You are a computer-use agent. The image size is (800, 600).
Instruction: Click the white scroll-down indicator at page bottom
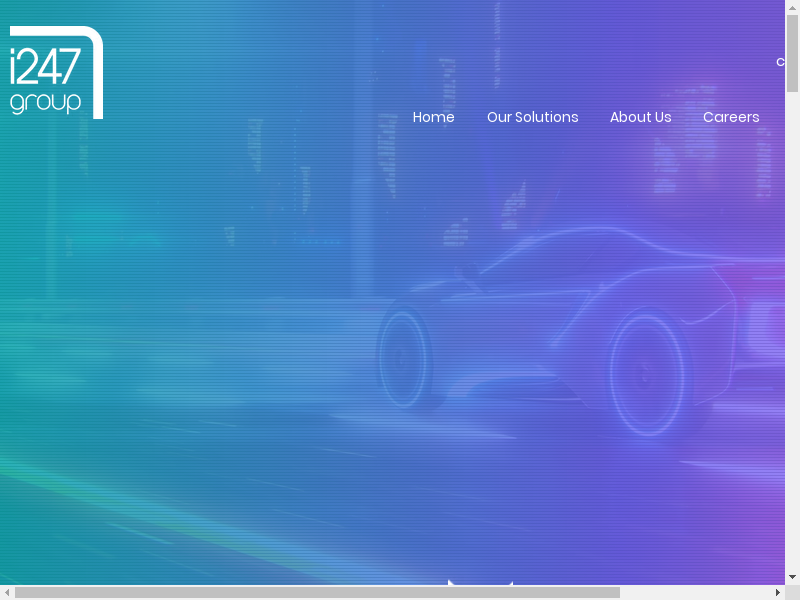point(480,581)
